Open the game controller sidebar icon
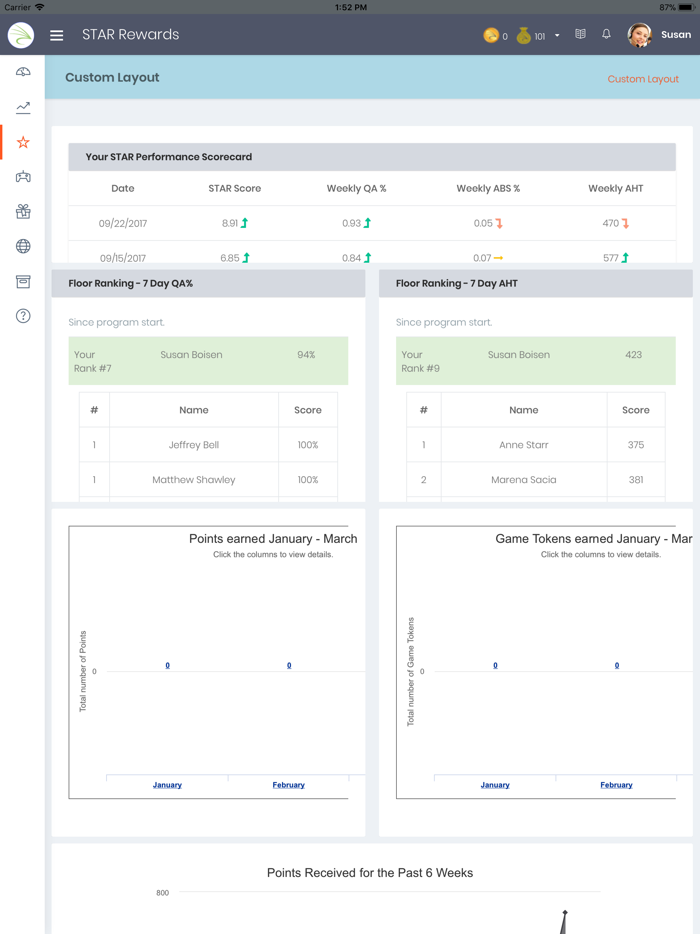Viewport: 700px width, 934px height. point(23,177)
